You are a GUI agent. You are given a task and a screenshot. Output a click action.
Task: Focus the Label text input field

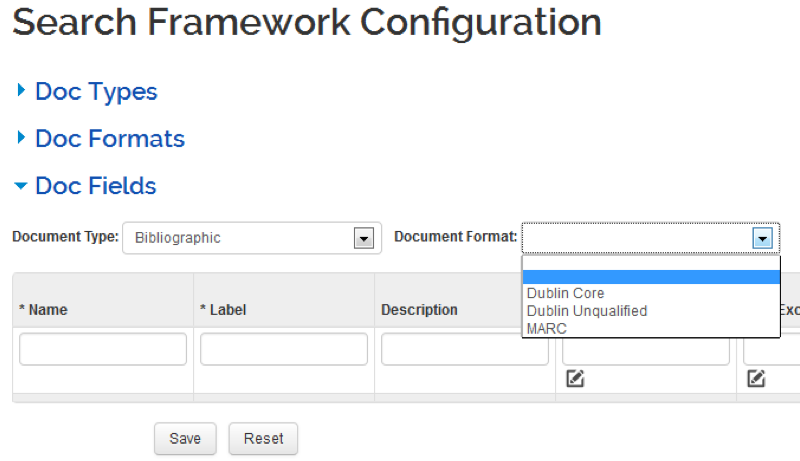coord(284,349)
